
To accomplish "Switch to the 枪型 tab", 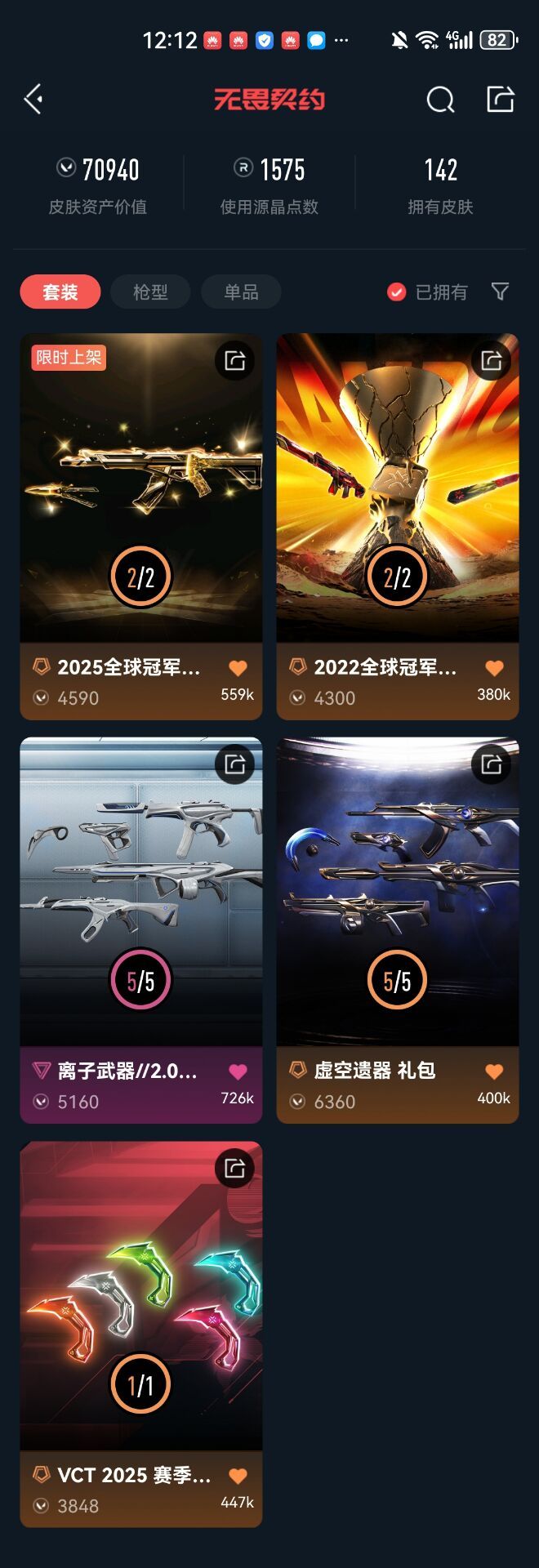I will (x=150, y=292).
